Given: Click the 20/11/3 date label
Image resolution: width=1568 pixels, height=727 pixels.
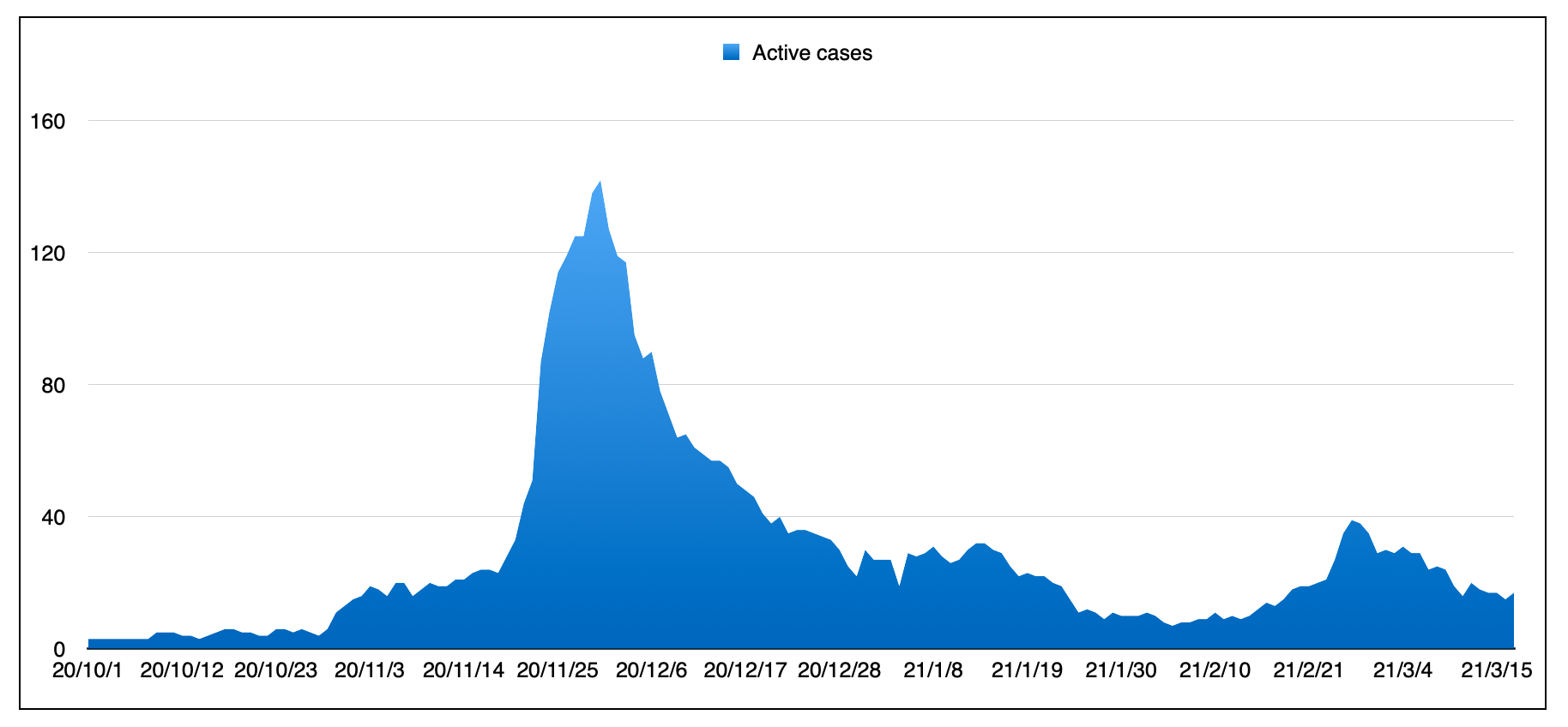Looking at the screenshot, I should [370, 670].
